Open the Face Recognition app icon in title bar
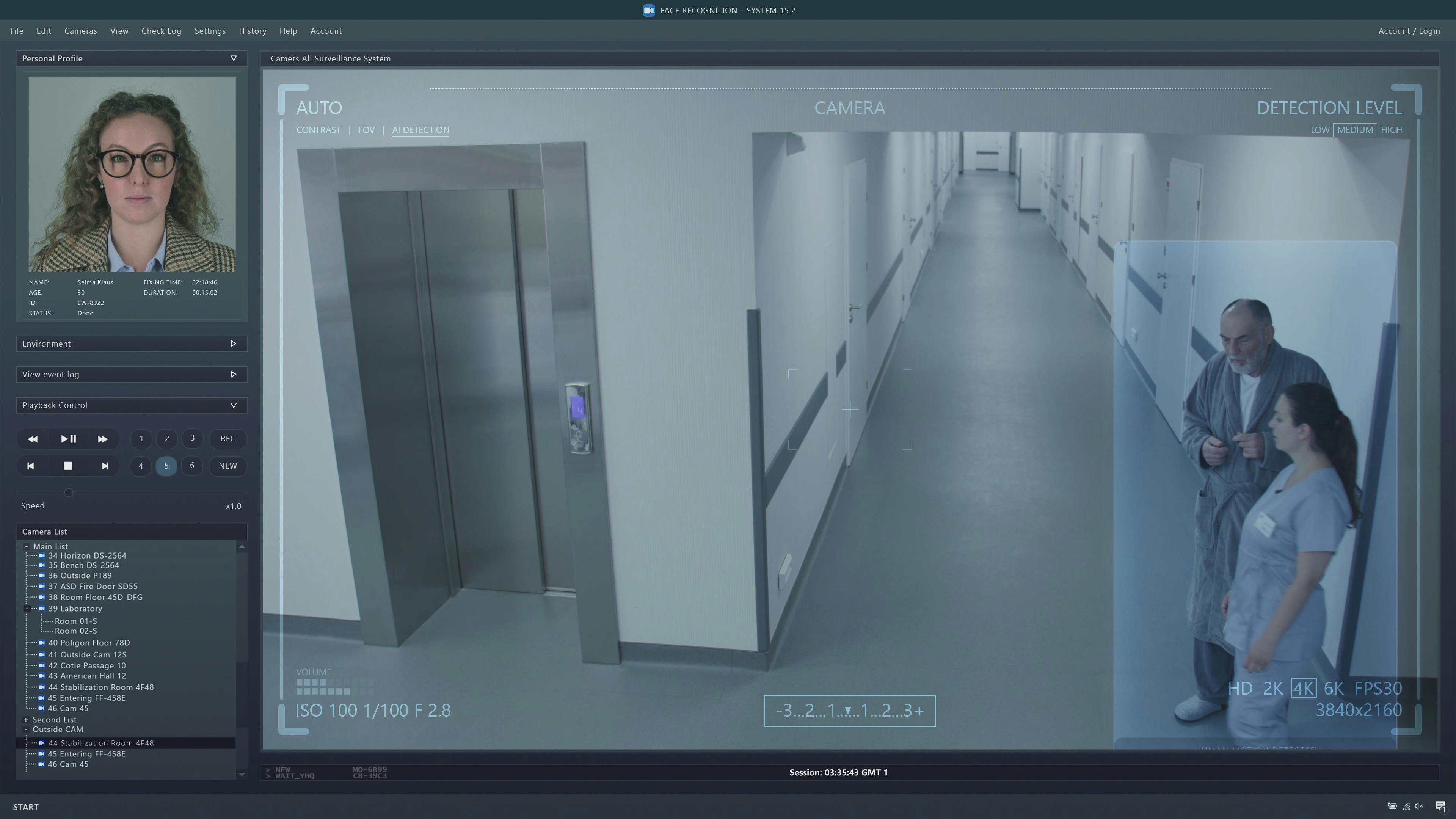The height and width of the screenshot is (819, 1456). [x=648, y=9]
